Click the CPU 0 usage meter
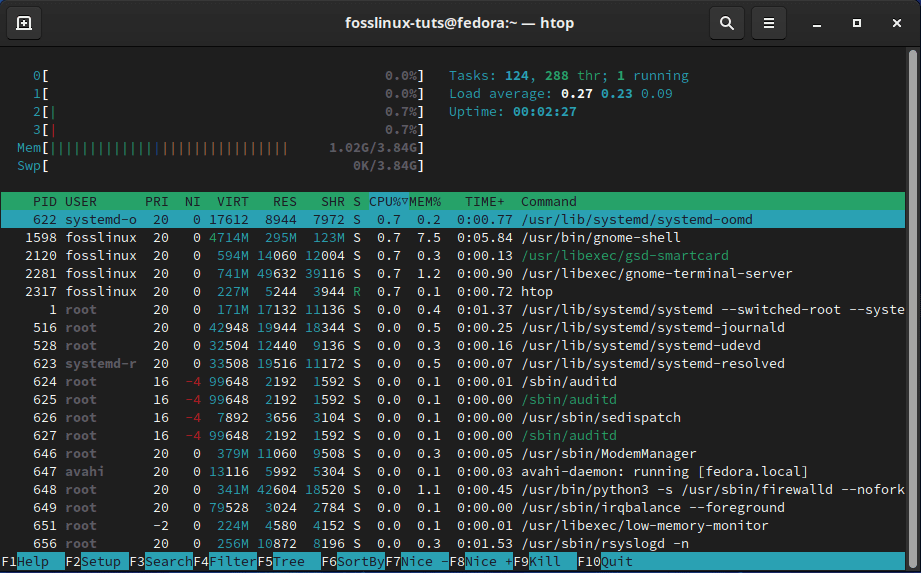This screenshot has height=573, width=921. tap(228, 76)
